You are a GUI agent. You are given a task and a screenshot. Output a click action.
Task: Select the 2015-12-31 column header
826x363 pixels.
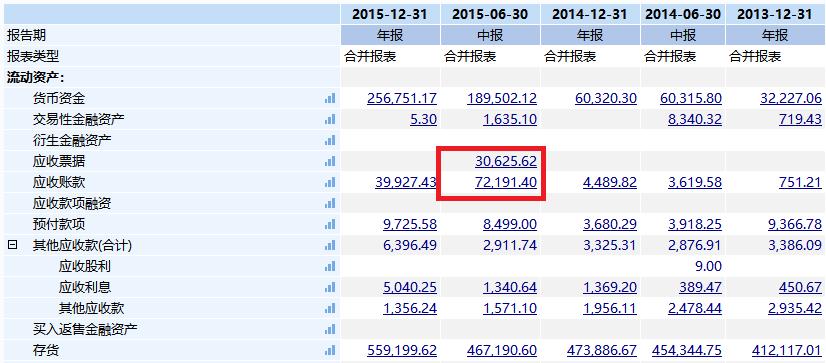click(x=390, y=14)
